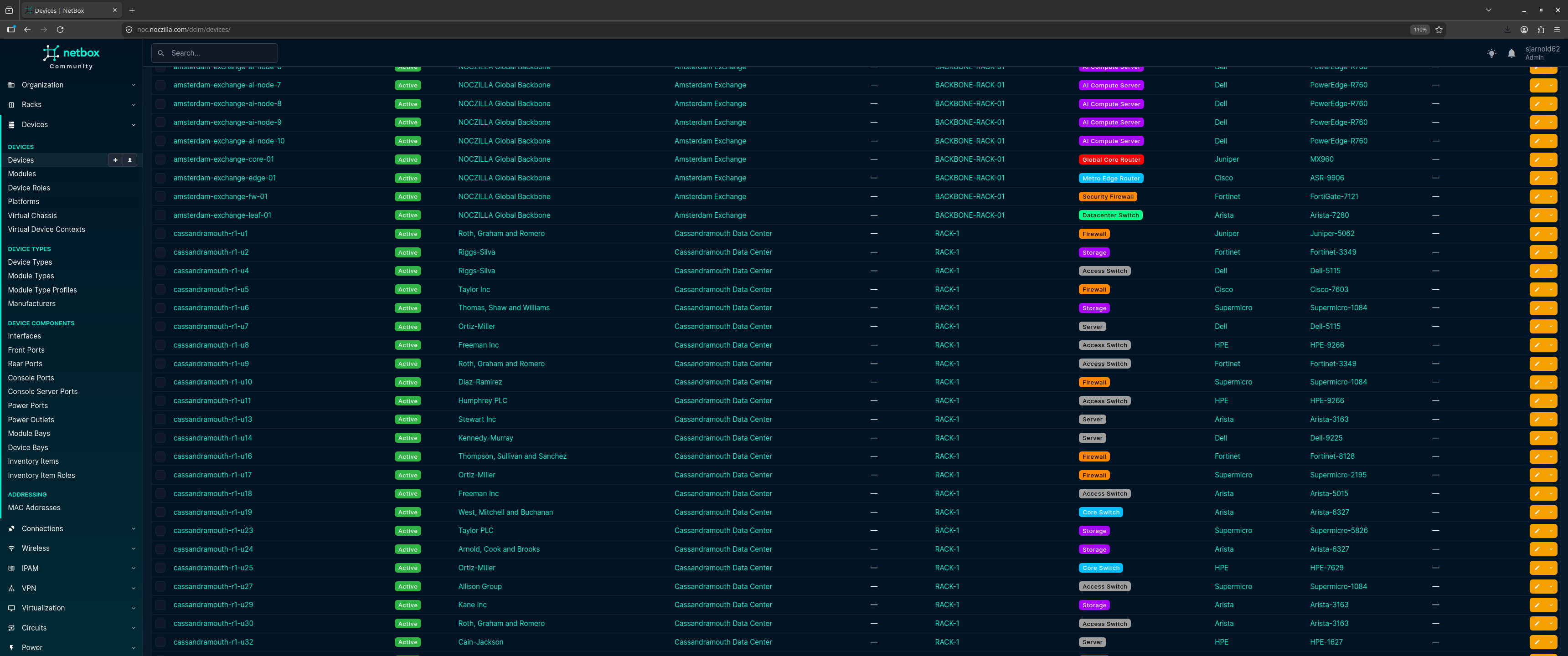This screenshot has width=1568, height=656.
Task: Go back using the browser back arrow
Action: click(x=27, y=29)
